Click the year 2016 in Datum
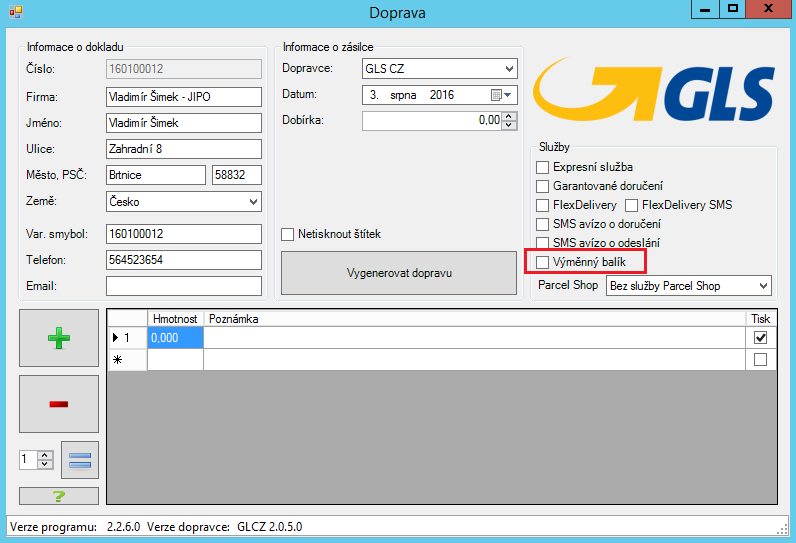The width and height of the screenshot is (796, 543). 442,95
